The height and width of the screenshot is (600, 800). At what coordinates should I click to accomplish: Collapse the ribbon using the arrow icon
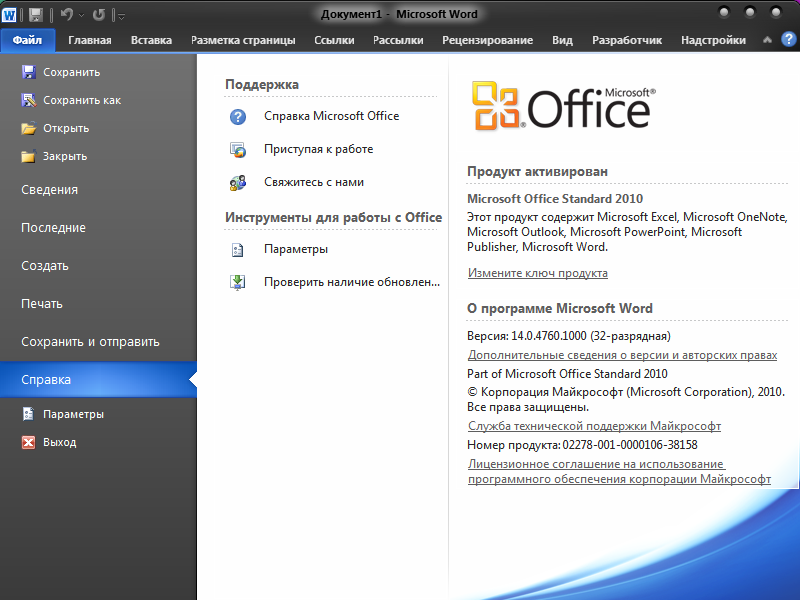coord(767,40)
